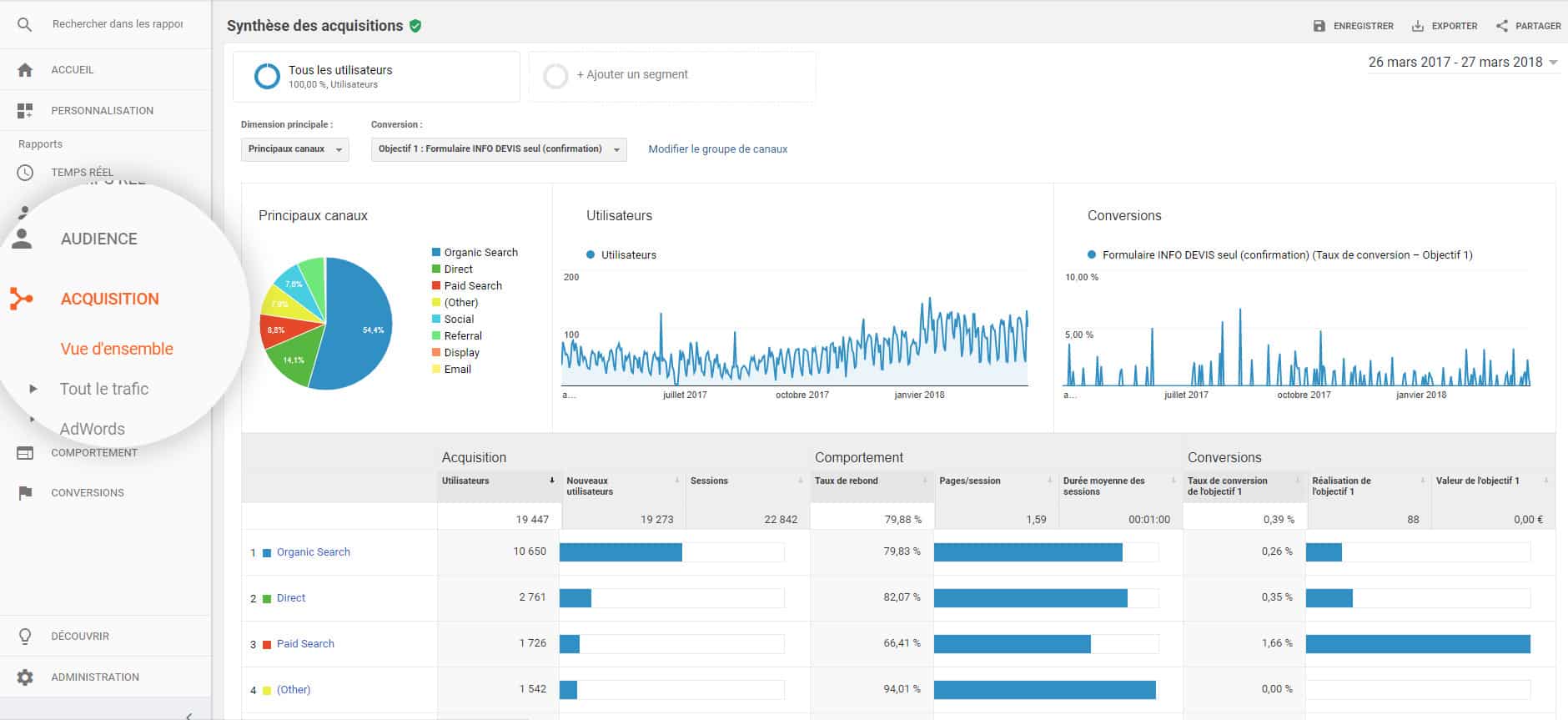The height and width of the screenshot is (720, 1568).
Task: Open the date range picker
Action: pos(1463,63)
